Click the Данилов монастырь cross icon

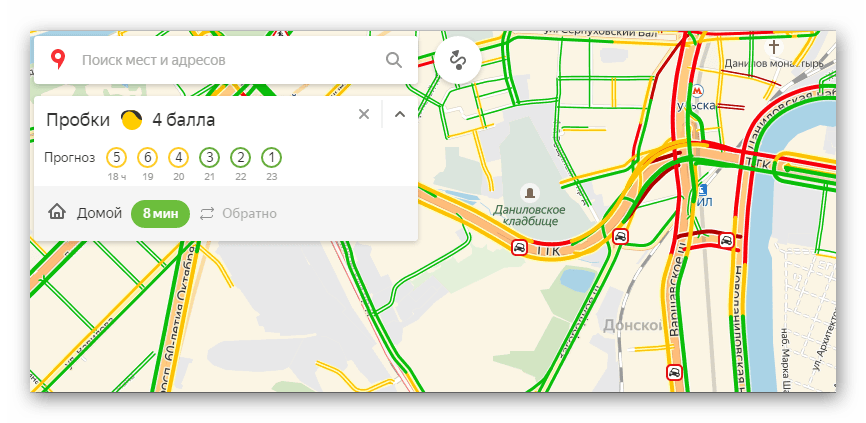click(774, 46)
